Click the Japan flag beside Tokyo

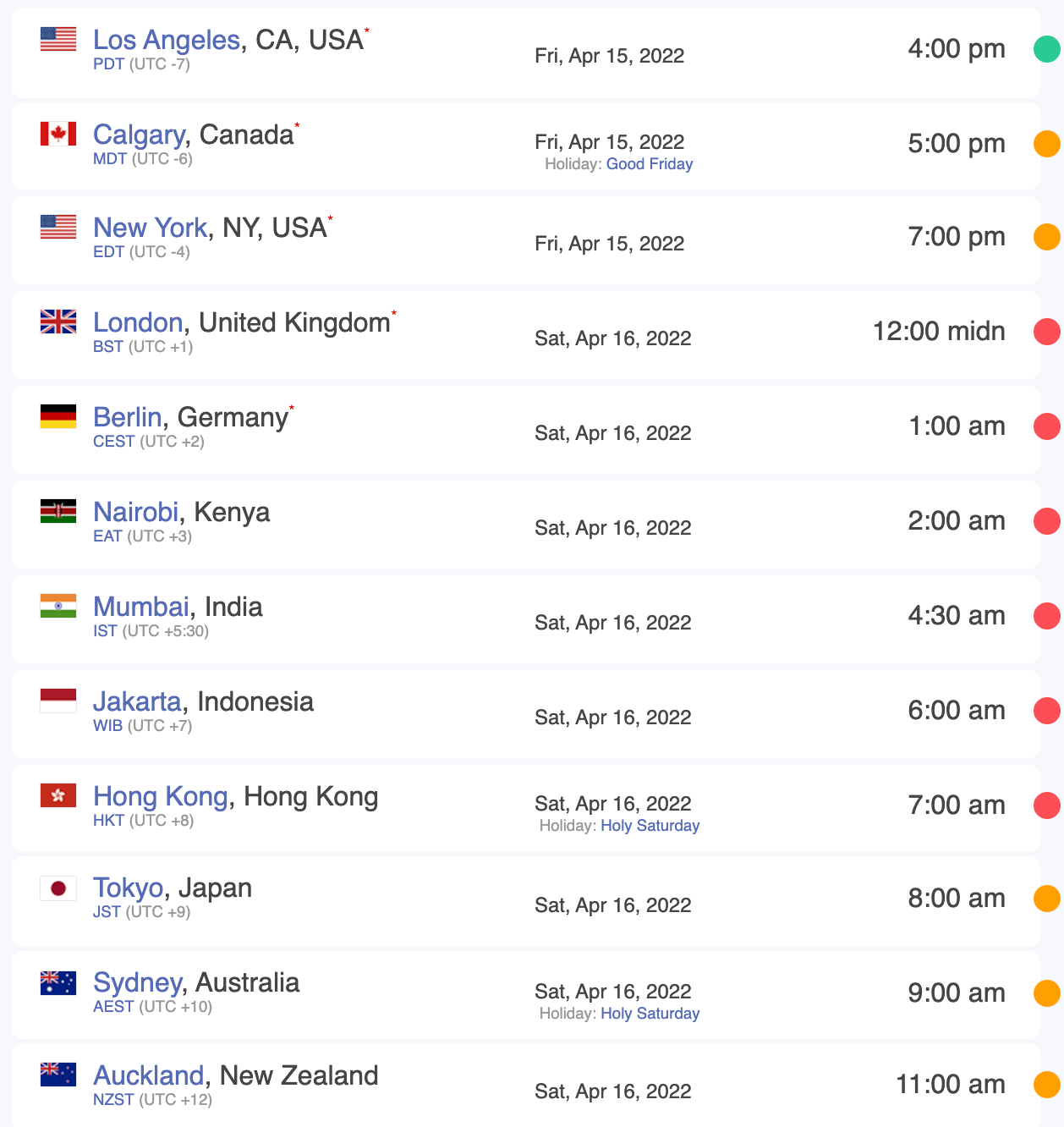point(58,888)
